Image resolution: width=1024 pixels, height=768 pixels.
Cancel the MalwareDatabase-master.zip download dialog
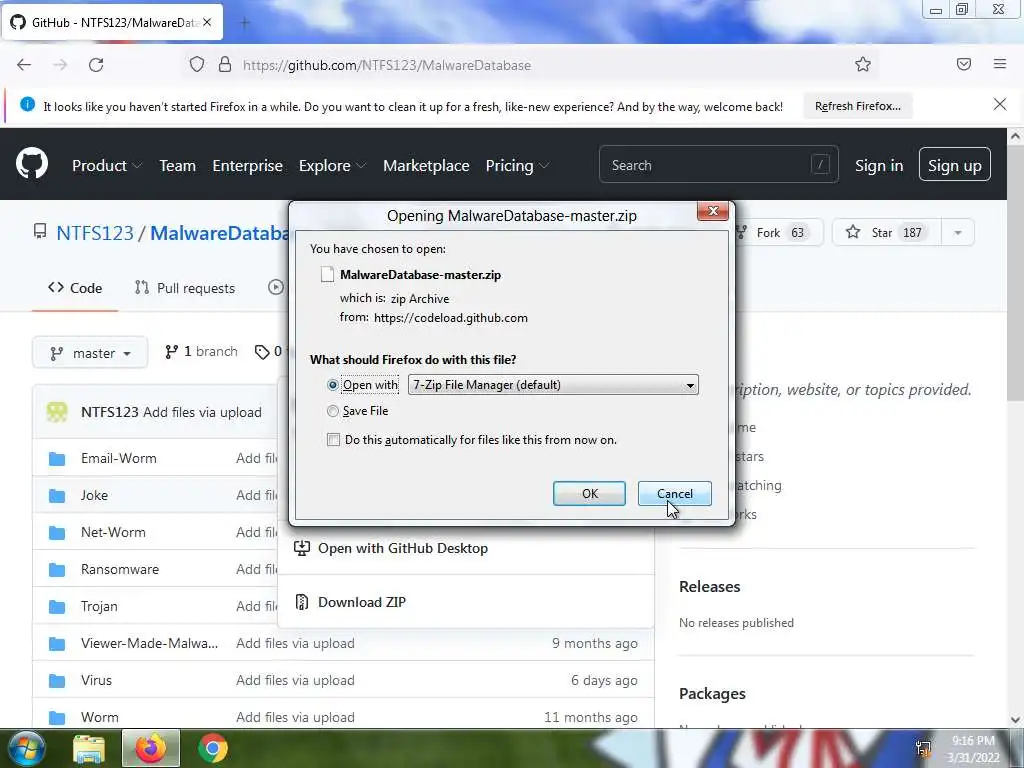pyautogui.click(x=675, y=494)
